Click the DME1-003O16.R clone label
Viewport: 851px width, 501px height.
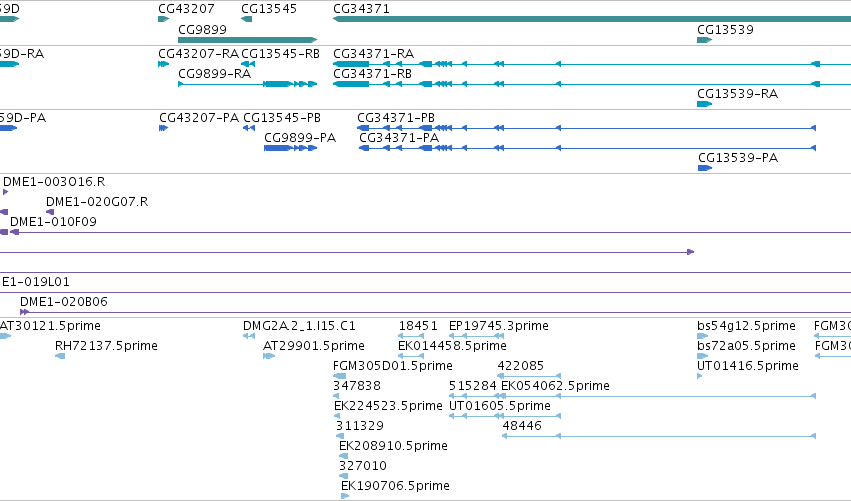(x=54, y=182)
